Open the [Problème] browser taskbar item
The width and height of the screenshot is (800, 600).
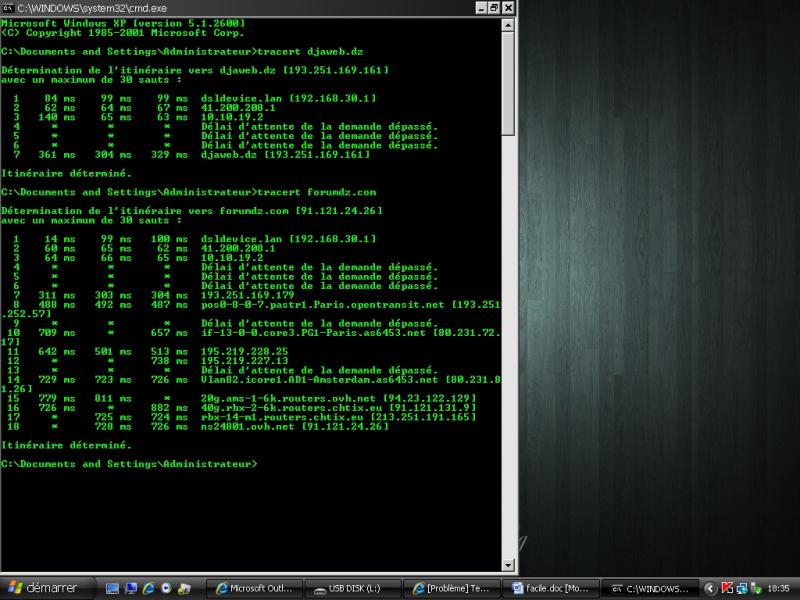pyautogui.click(x=451, y=588)
